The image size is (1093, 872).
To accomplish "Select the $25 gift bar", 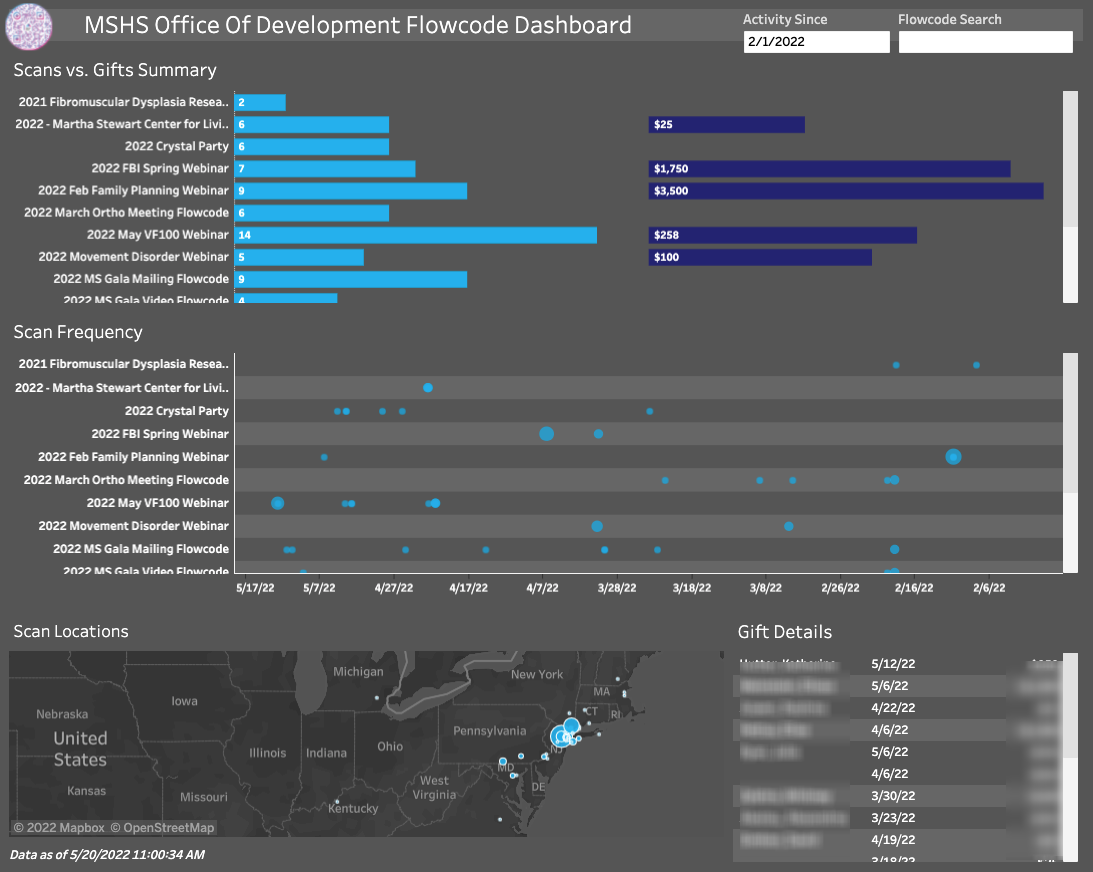I will tap(726, 125).
